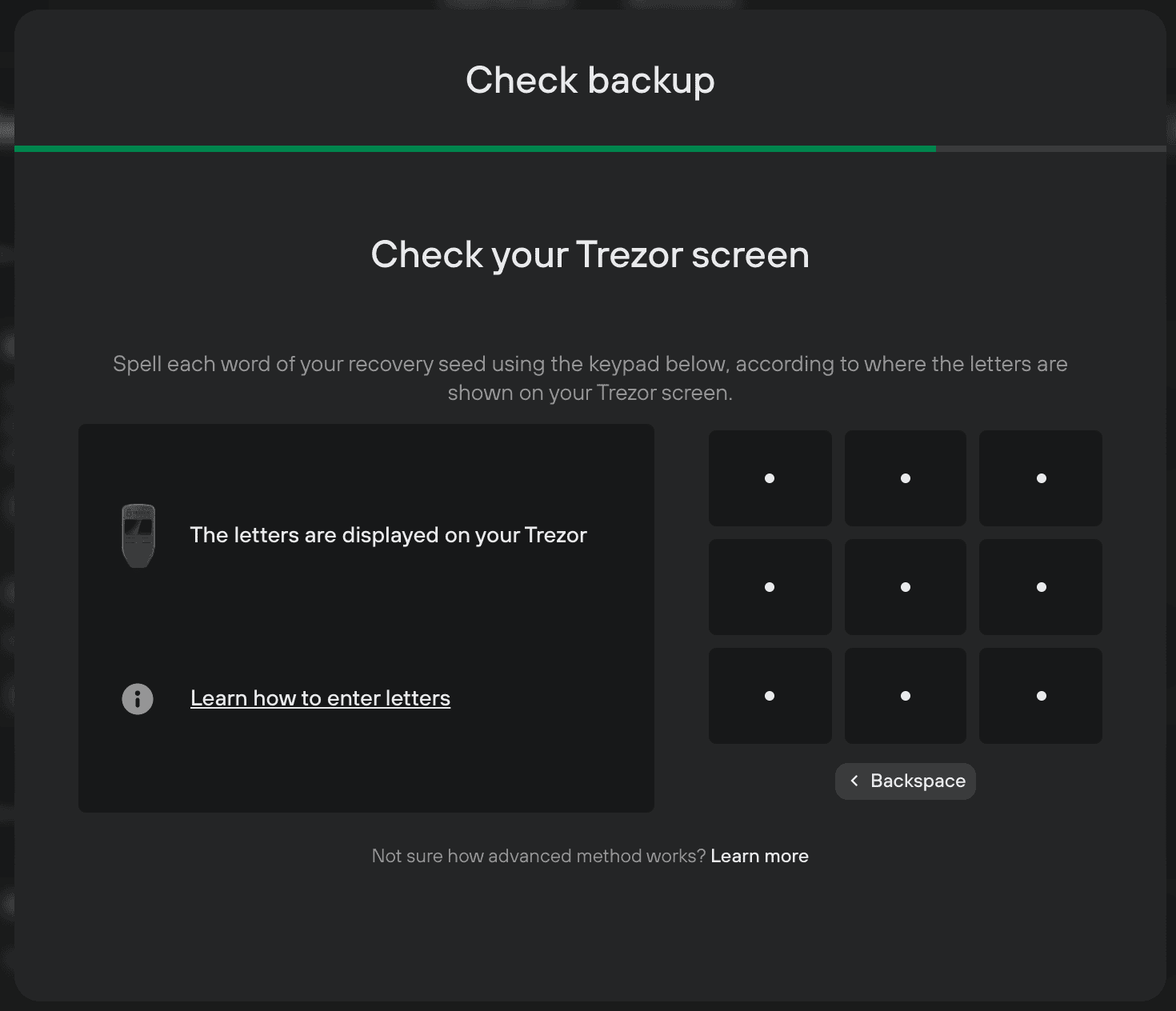The image size is (1176, 1011).
Task: Click the round info icon
Action: (x=138, y=699)
